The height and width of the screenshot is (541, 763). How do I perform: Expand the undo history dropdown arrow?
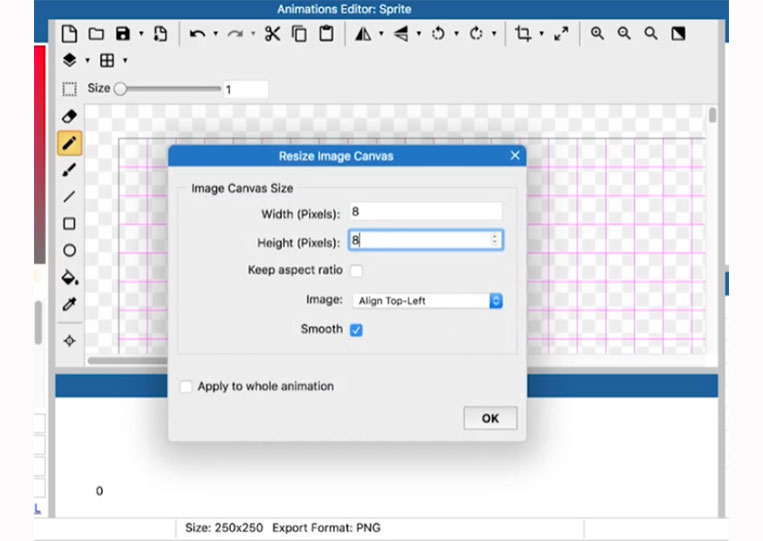click(216, 34)
